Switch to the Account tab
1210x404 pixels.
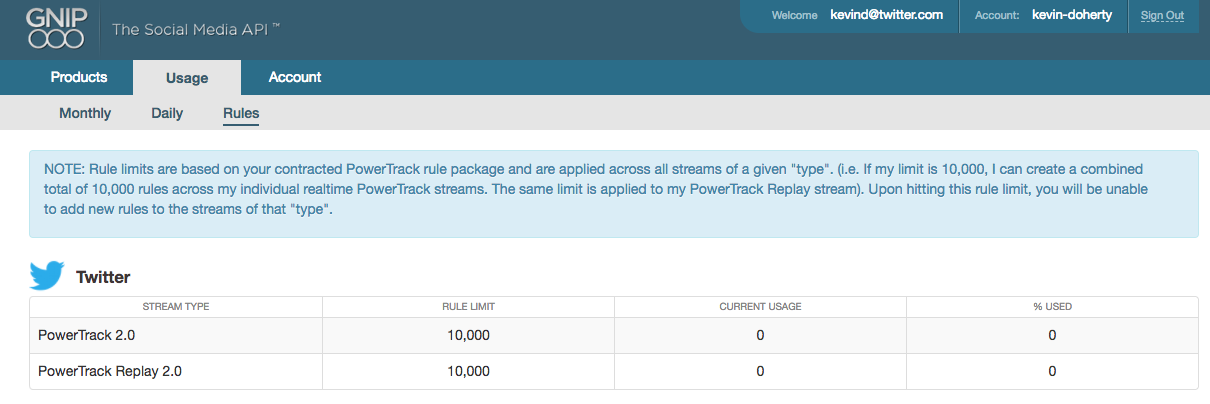(x=295, y=77)
